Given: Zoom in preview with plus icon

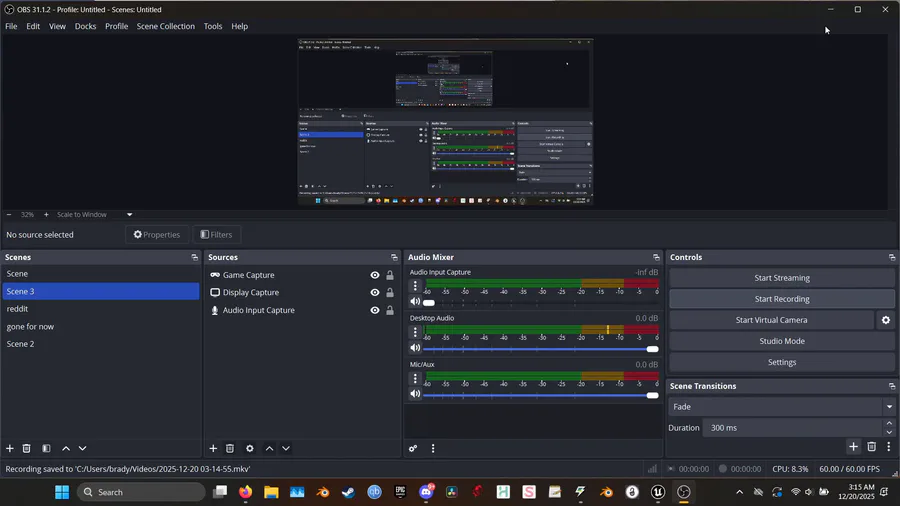Looking at the screenshot, I should point(46,215).
